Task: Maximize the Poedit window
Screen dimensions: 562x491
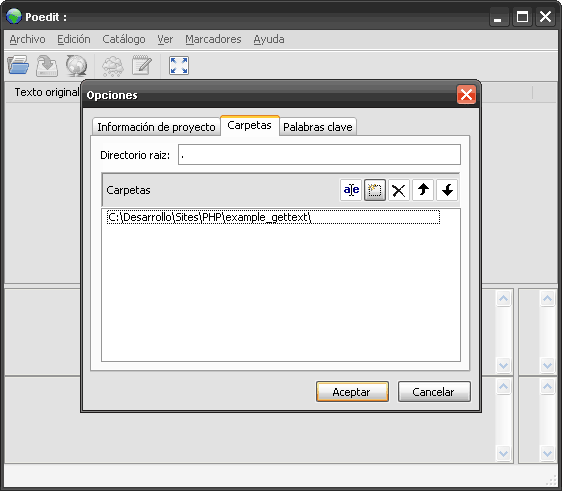Action: (522, 17)
